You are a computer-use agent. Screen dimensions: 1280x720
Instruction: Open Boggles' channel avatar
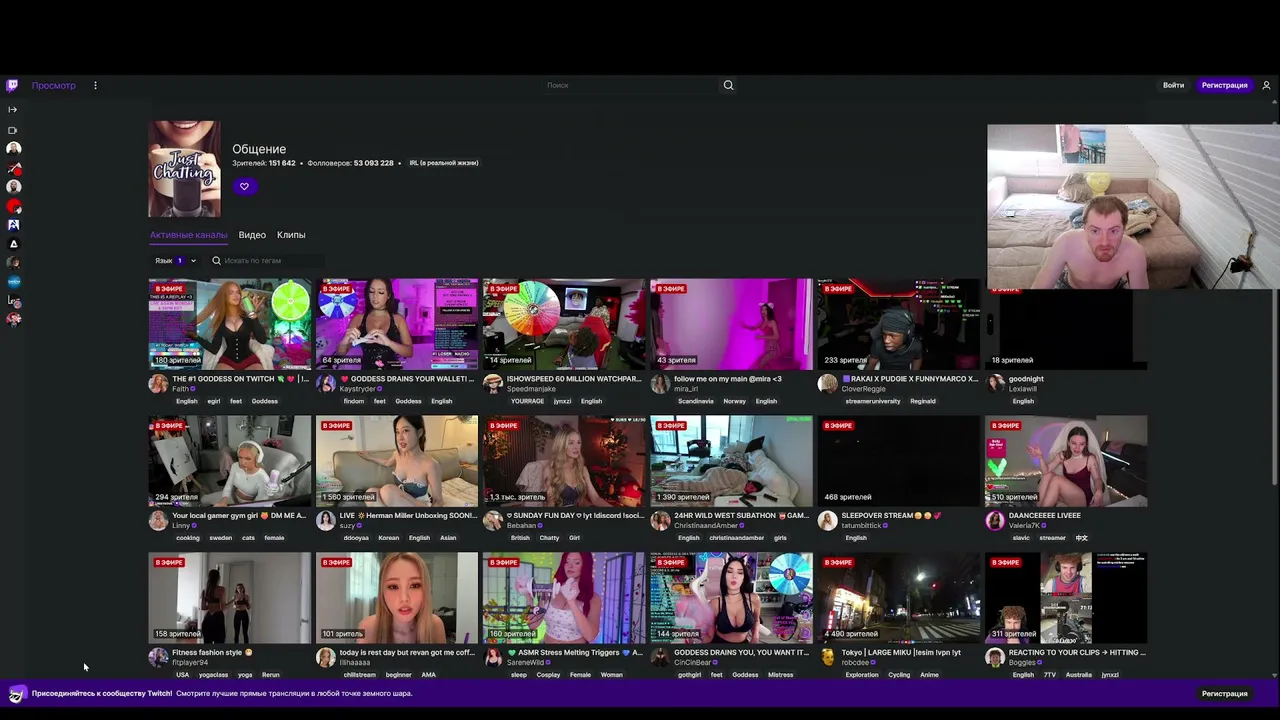tap(994, 657)
